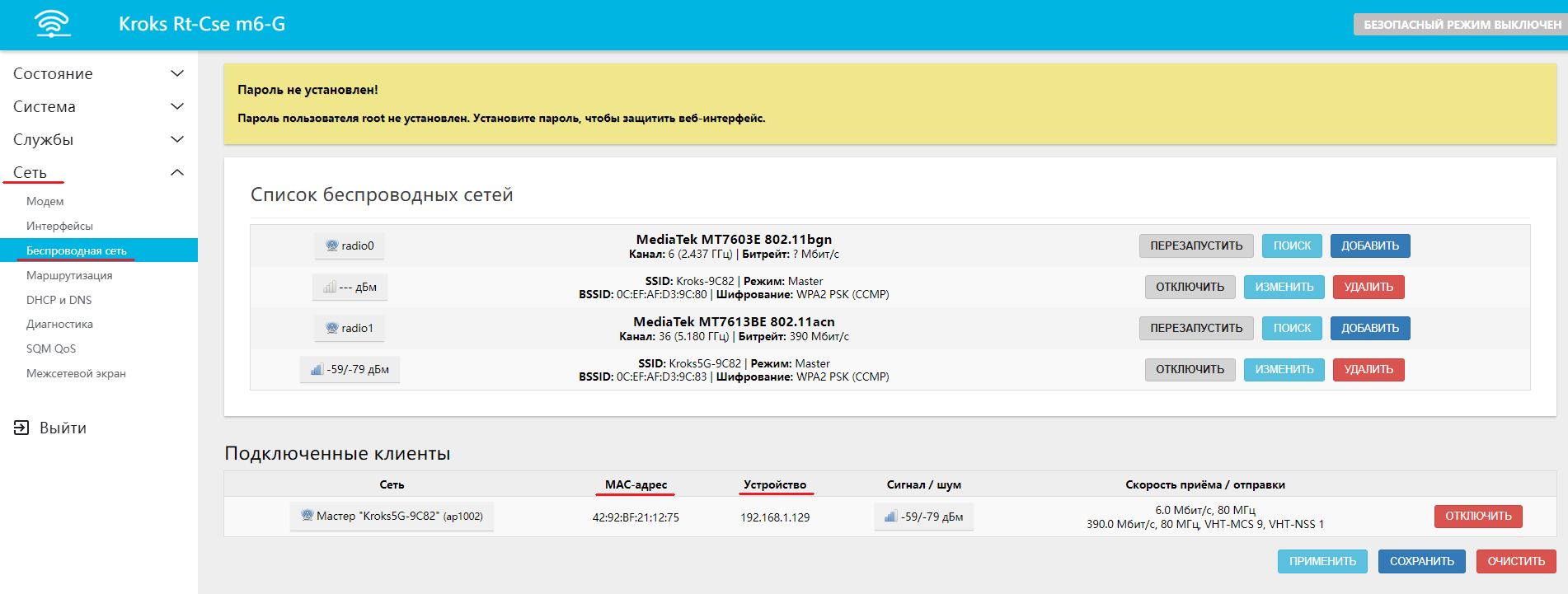Click the Сеть column header

point(392,484)
